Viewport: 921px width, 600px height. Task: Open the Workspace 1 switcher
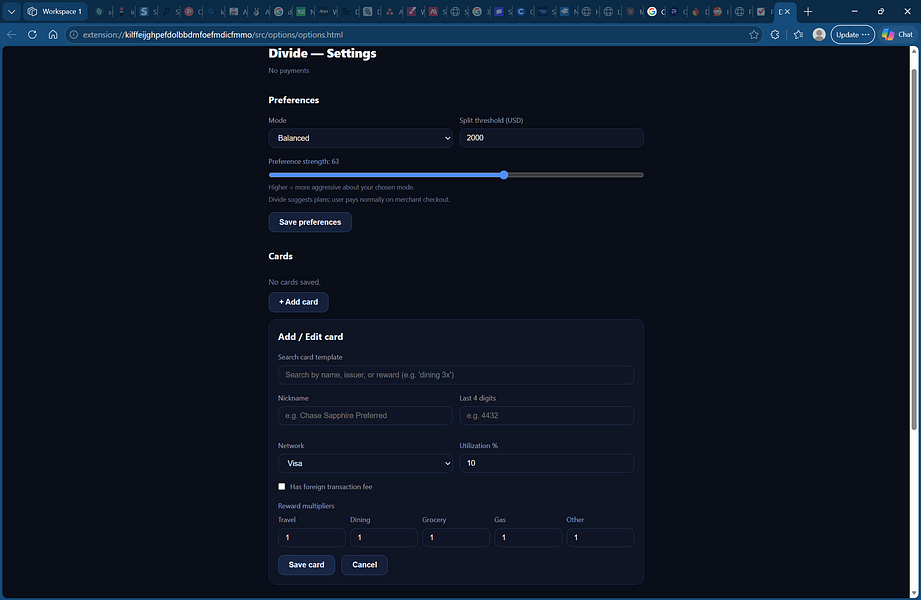(x=55, y=12)
